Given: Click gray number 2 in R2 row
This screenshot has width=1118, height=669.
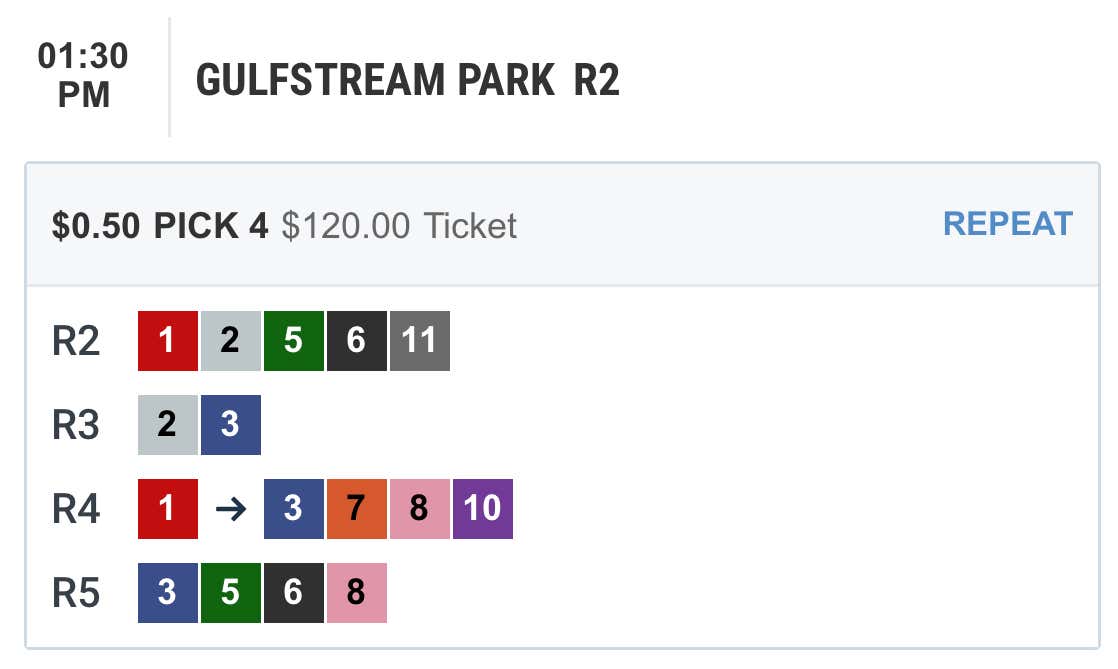Looking at the screenshot, I should click(231, 341).
